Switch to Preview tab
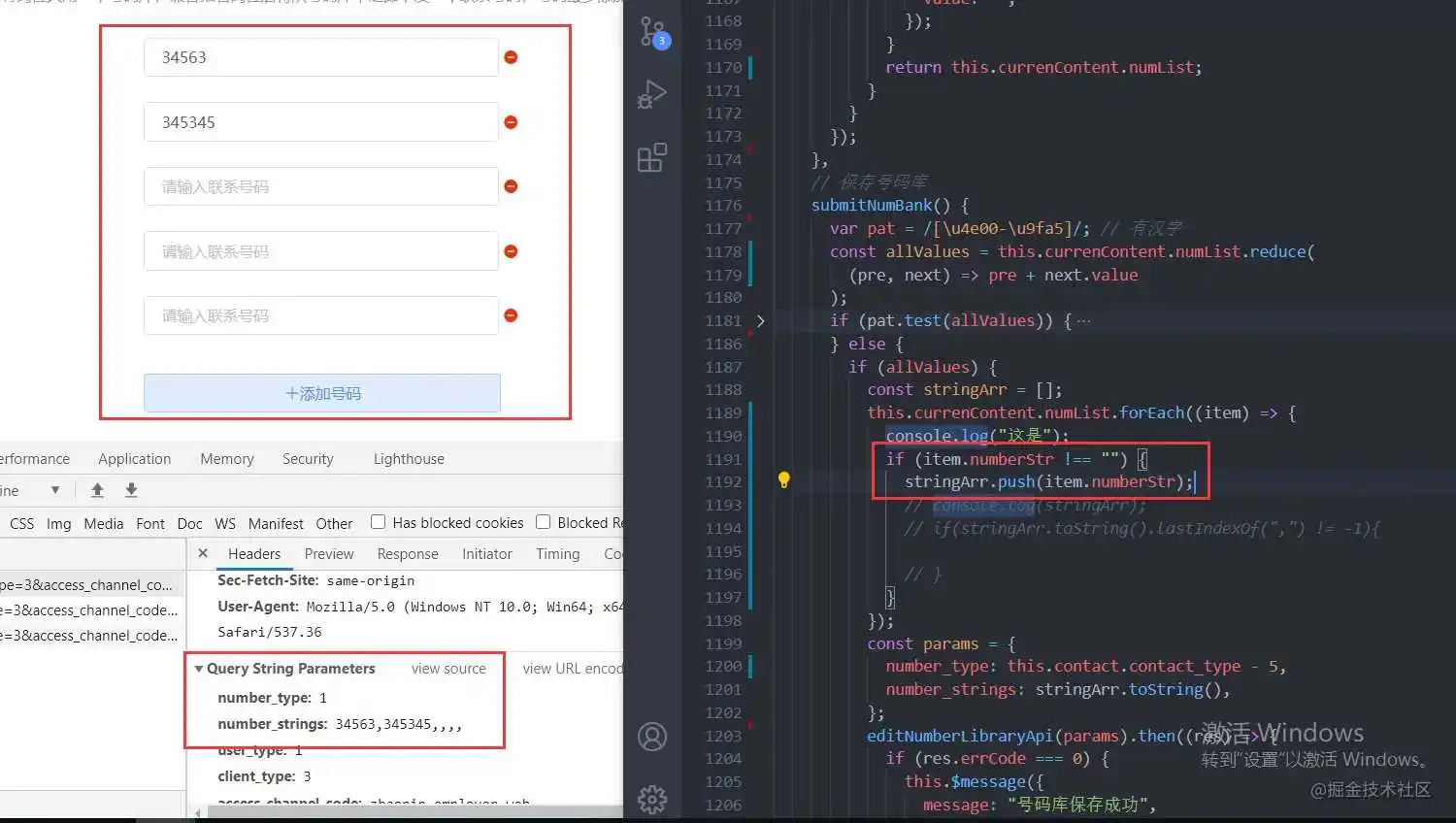 click(329, 553)
